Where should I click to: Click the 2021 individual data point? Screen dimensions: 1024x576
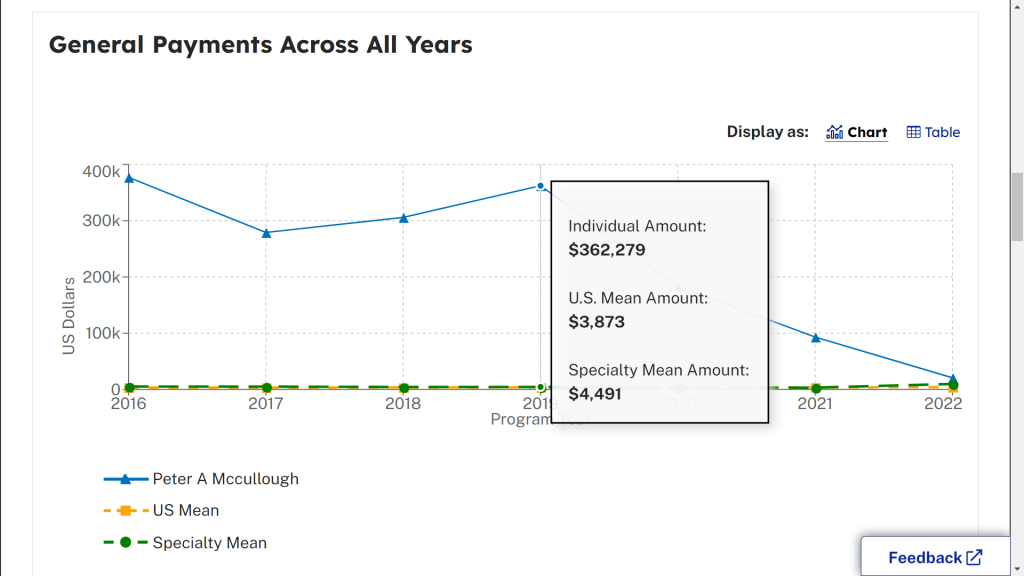click(x=816, y=338)
